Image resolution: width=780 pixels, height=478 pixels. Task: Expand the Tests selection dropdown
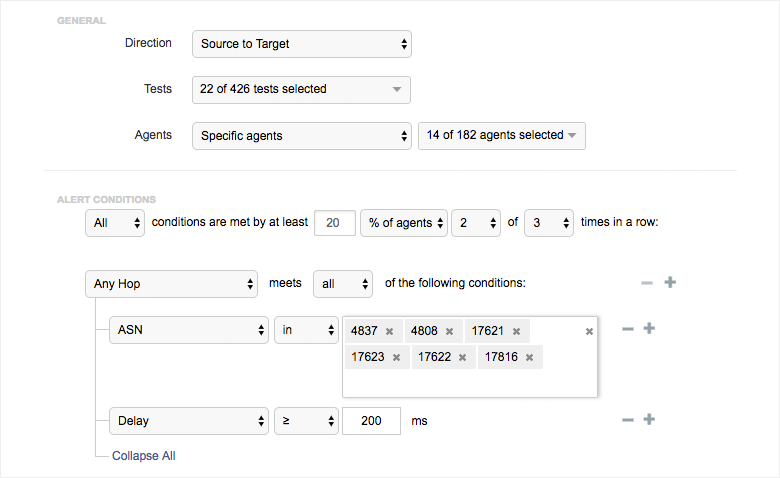301,89
